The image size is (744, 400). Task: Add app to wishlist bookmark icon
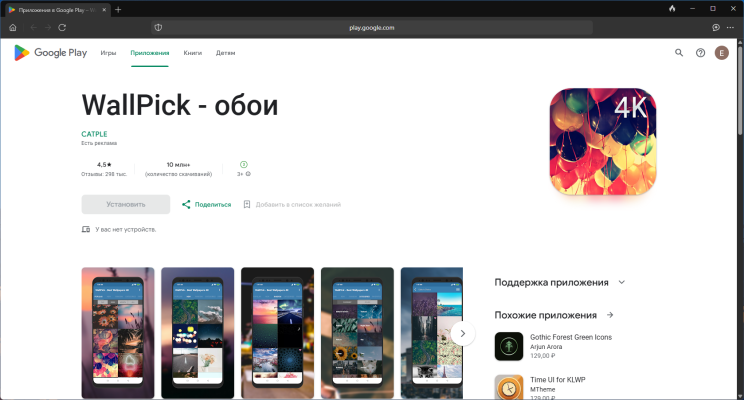247,204
